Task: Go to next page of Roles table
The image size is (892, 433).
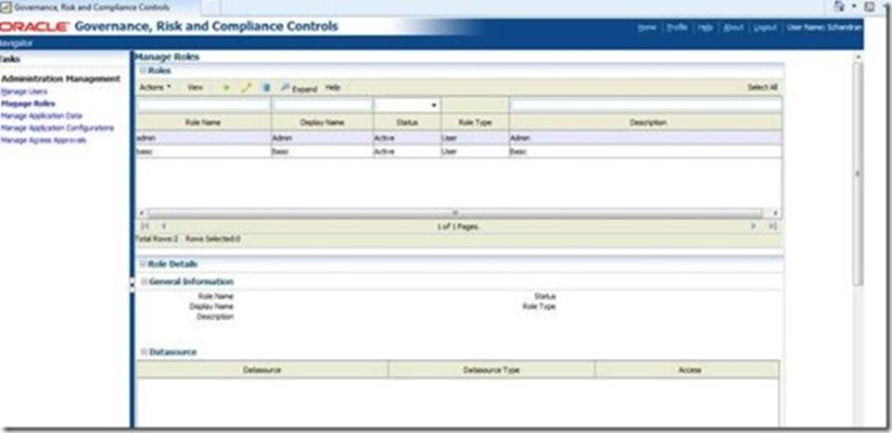Action: click(753, 226)
